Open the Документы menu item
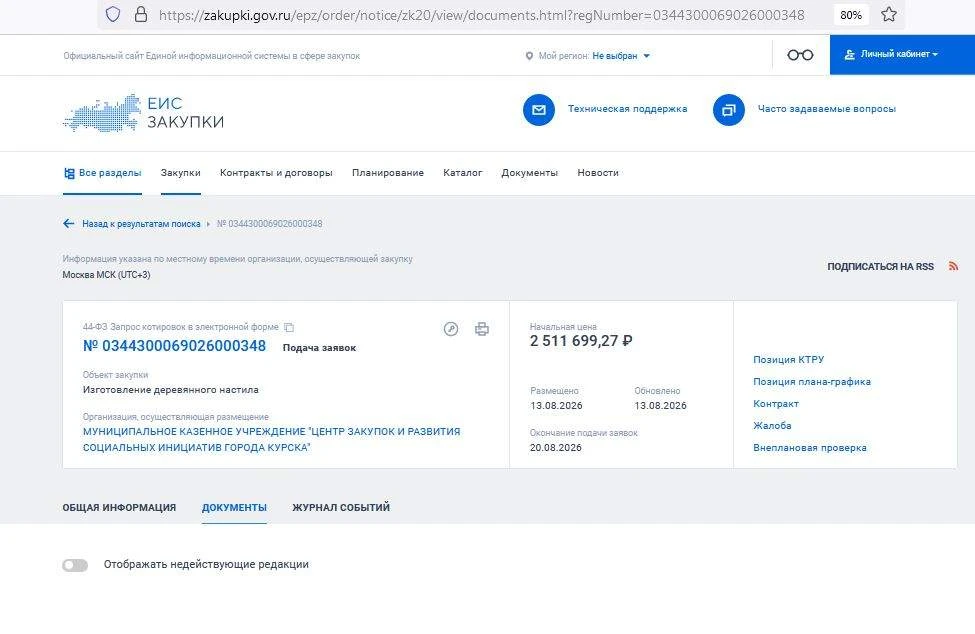This screenshot has height=634, width=975. pos(530,173)
